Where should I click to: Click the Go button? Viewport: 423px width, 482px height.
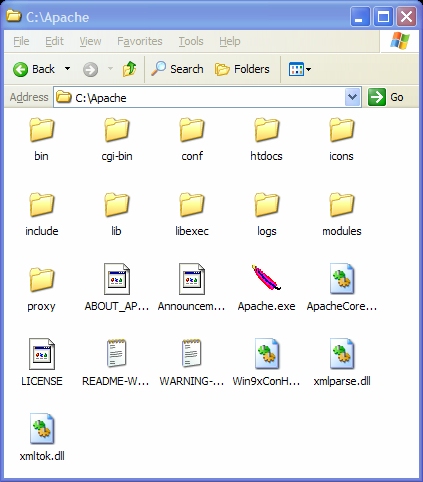pyautogui.click(x=386, y=97)
